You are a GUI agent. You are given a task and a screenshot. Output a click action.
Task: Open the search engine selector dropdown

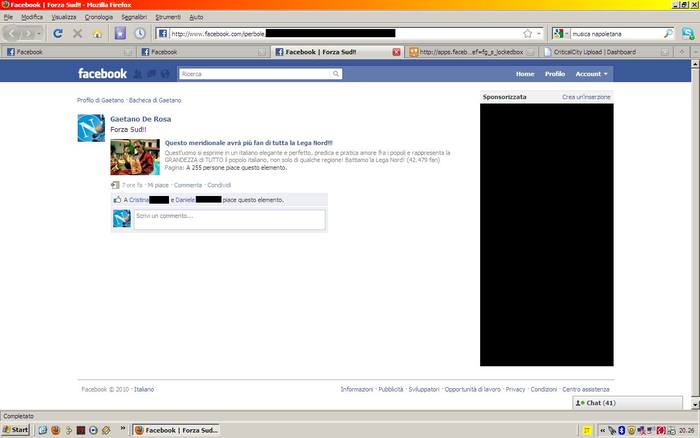pos(561,33)
